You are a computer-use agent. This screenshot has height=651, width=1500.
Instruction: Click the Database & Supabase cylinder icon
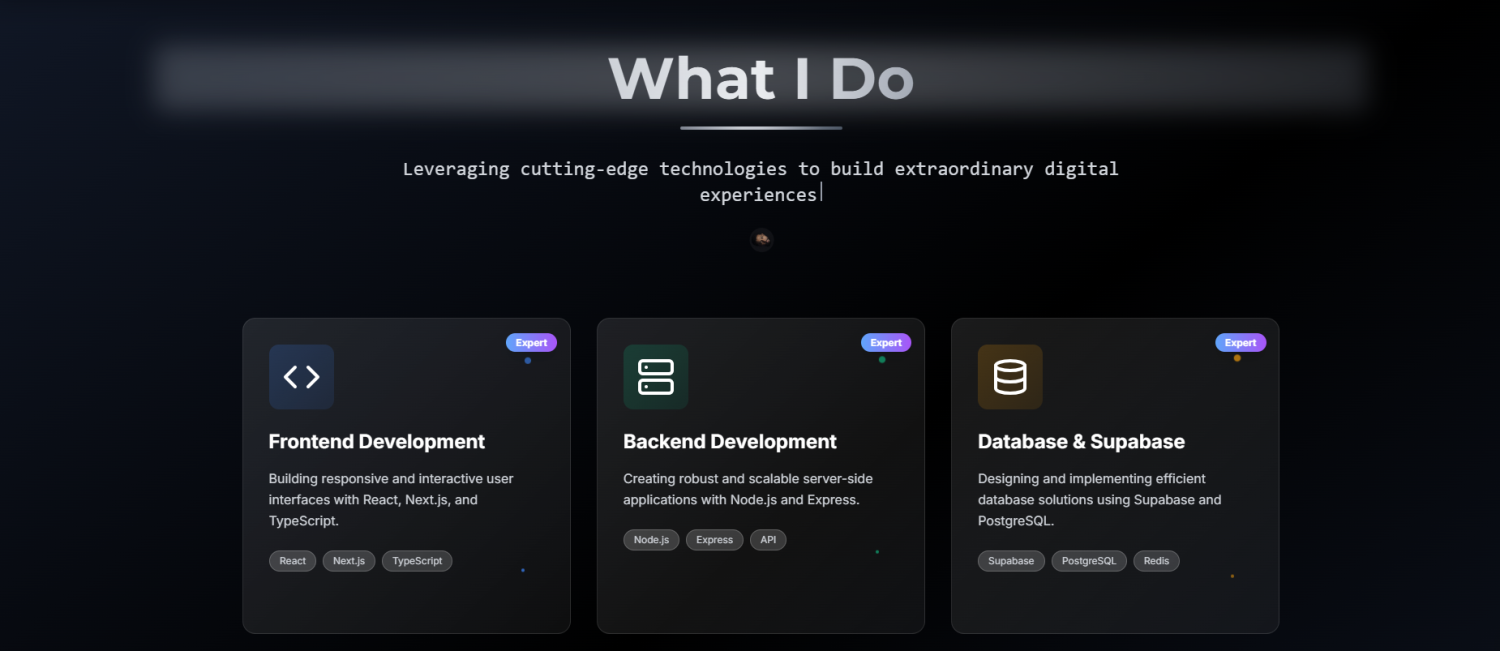coord(1010,377)
